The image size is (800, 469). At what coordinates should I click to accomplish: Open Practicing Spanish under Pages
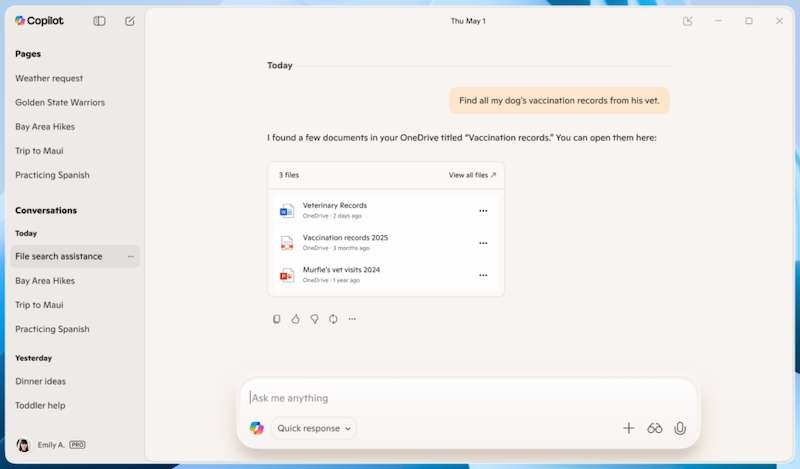[52, 175]
